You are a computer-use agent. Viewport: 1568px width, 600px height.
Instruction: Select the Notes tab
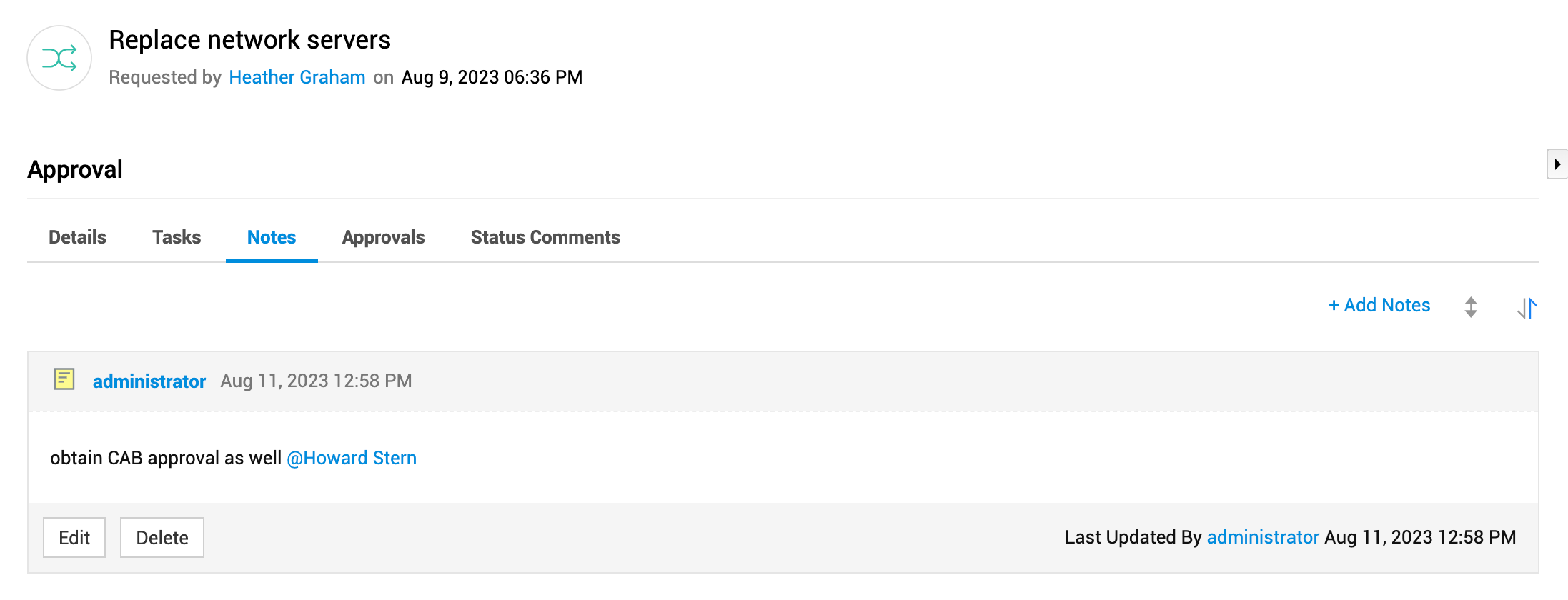click(272, 237)
